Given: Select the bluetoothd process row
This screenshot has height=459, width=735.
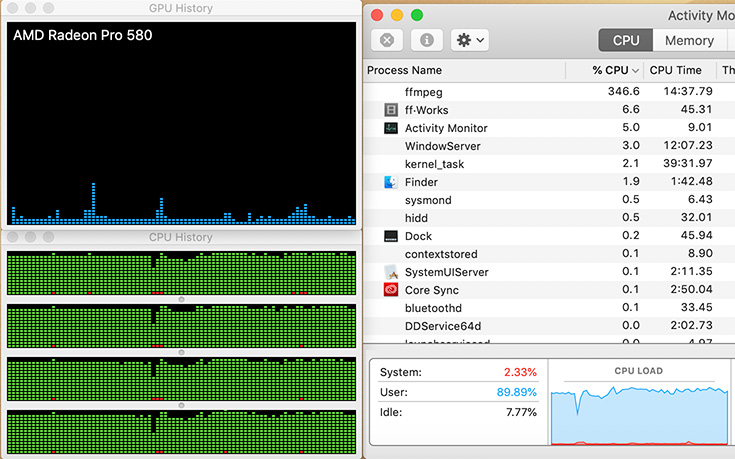Looking at the screenshot, I should pyautogui.click(x=549, y=308).
